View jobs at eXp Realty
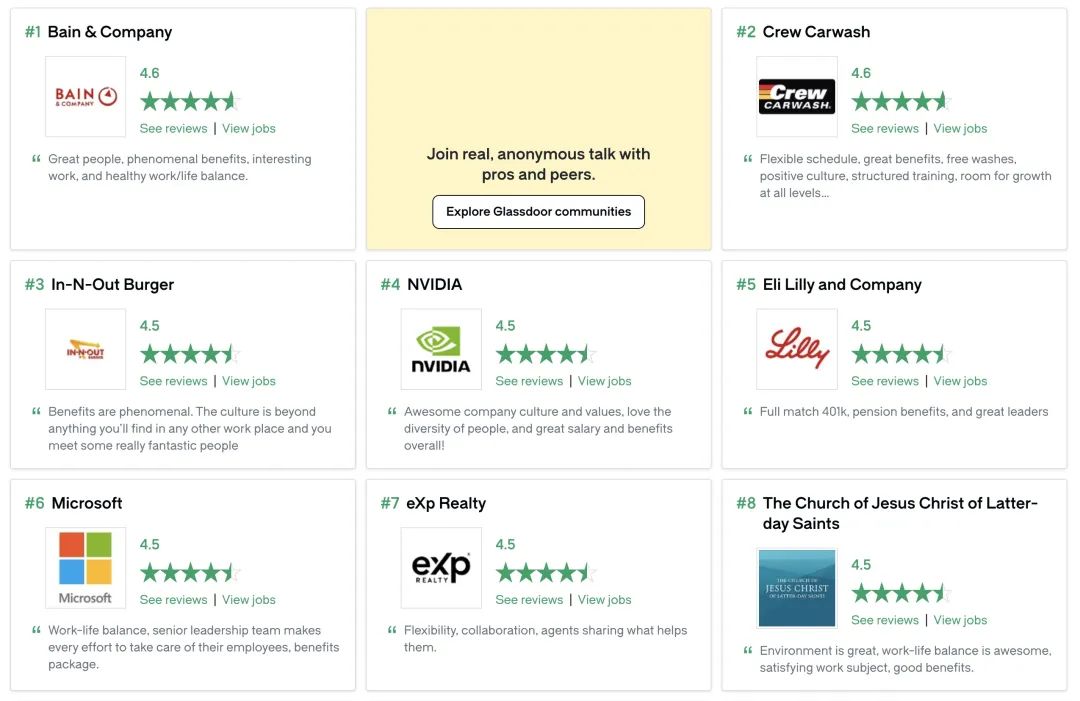This screenshot has height=701, width=1080. [604, 599]
